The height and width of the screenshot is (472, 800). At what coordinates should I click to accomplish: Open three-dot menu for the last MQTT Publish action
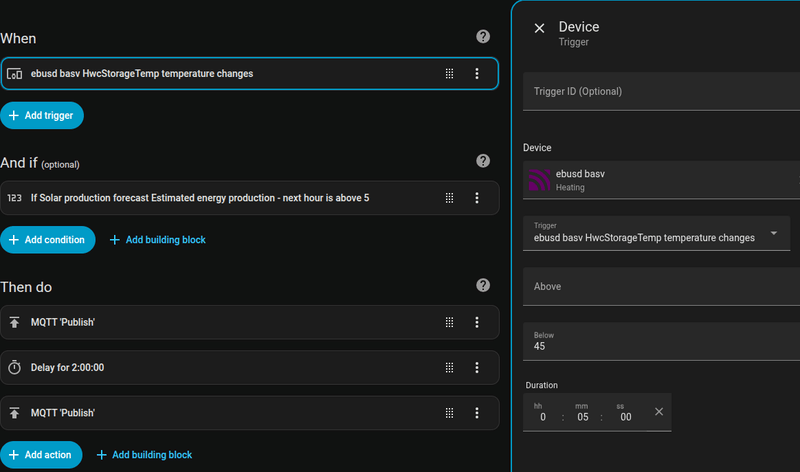coord(477,412)
